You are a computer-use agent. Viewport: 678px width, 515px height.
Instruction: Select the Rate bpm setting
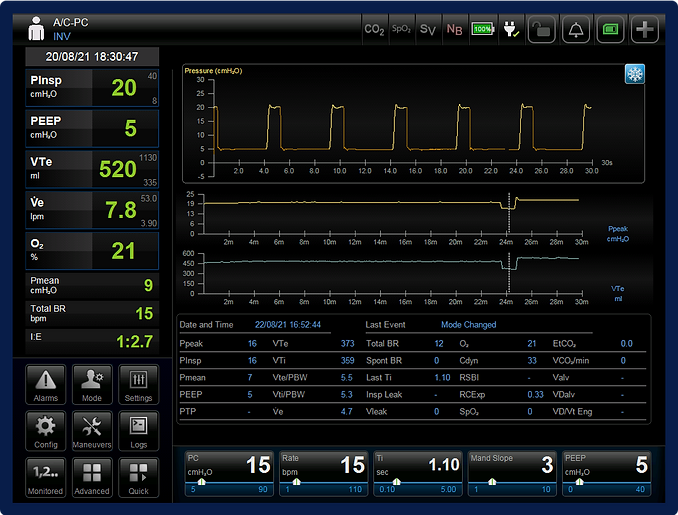click(x=323, y=473)
